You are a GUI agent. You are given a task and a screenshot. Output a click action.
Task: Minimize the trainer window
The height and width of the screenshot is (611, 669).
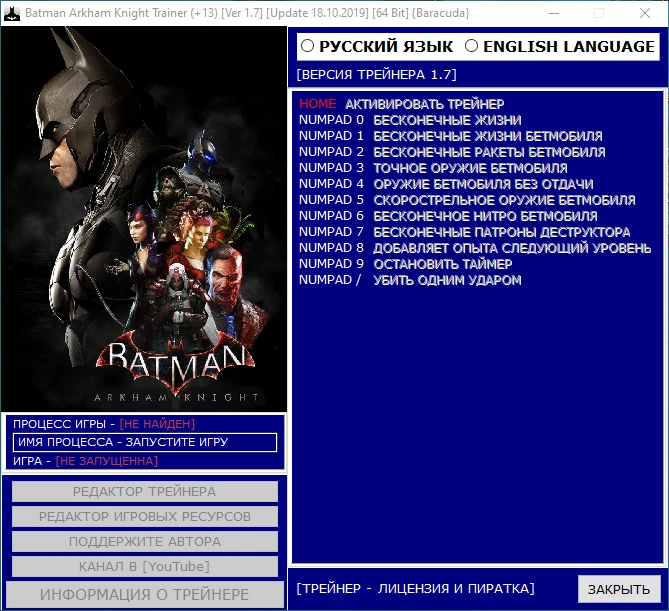tap(554, 13)
